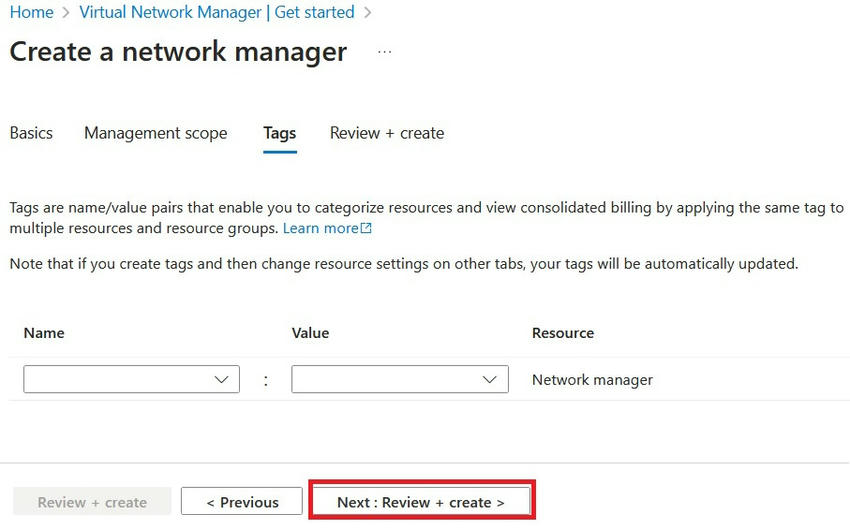Expand the tag Name dropdown
Screen dimensions: 850x529
[131, 379]
